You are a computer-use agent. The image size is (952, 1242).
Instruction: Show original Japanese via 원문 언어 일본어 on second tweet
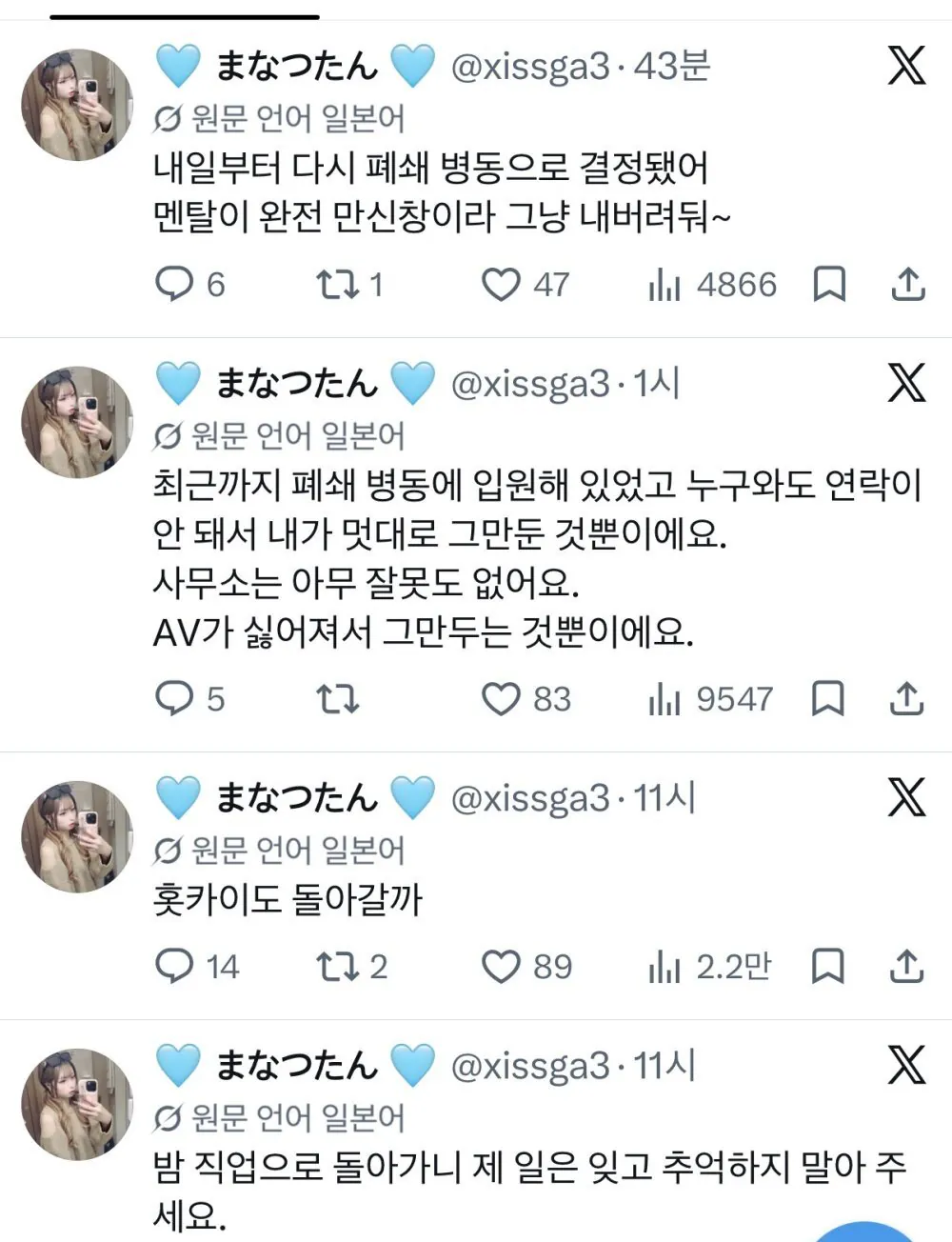pos(279,436)
